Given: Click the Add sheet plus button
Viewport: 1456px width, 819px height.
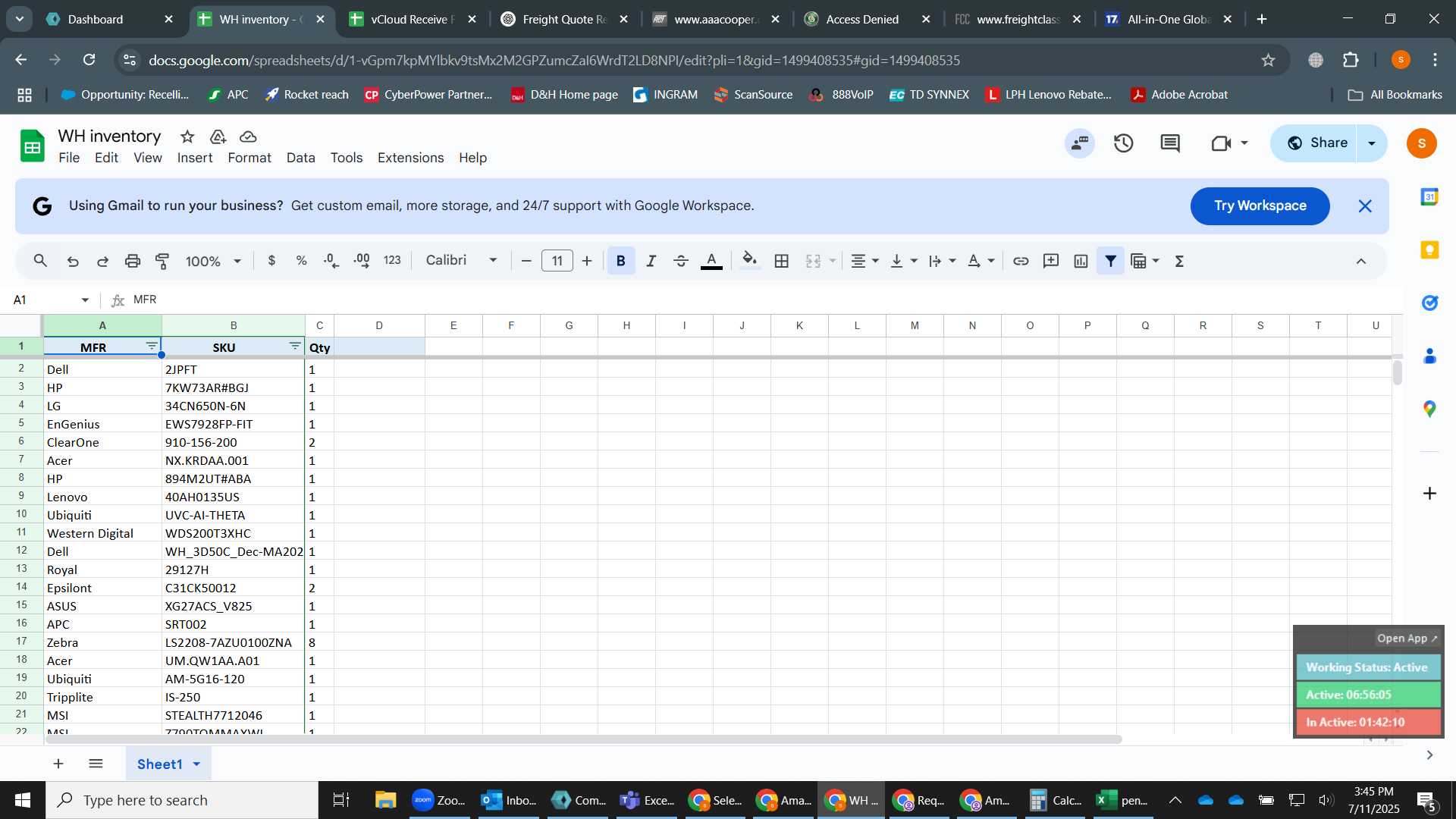Looking at the screenshot, I should point(58,764).
